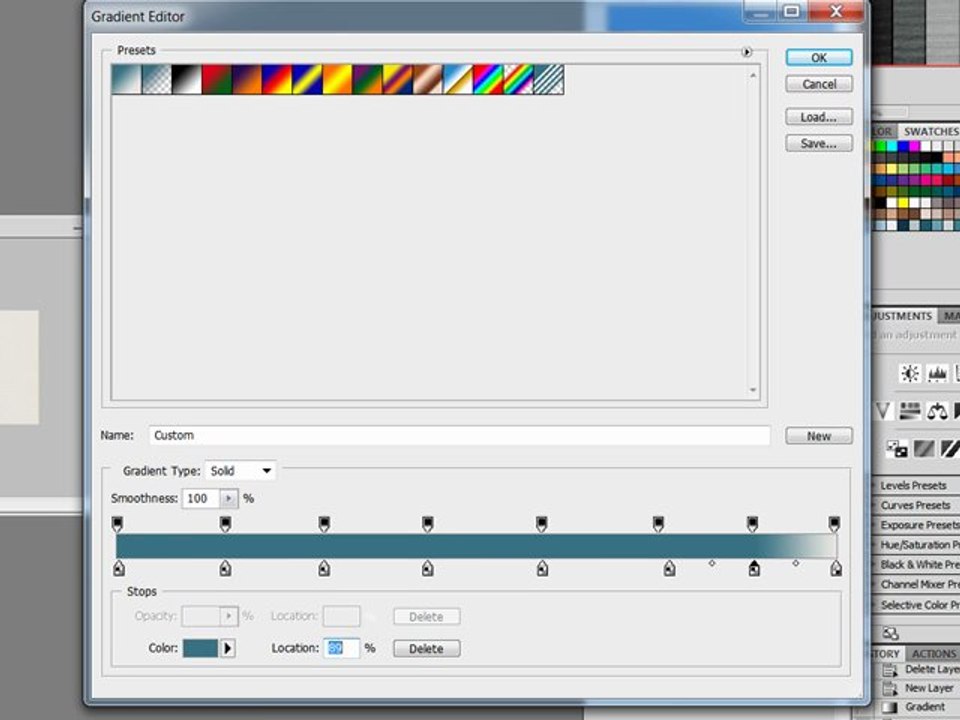Select the teal-to-transparent checkered gradient preset
Screen dimensions: 960x720
(157, 80)
